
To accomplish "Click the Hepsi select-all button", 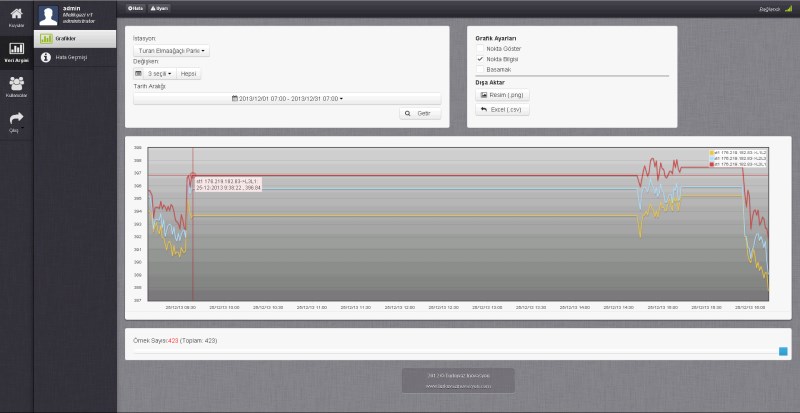I will (x=189, y=74).
